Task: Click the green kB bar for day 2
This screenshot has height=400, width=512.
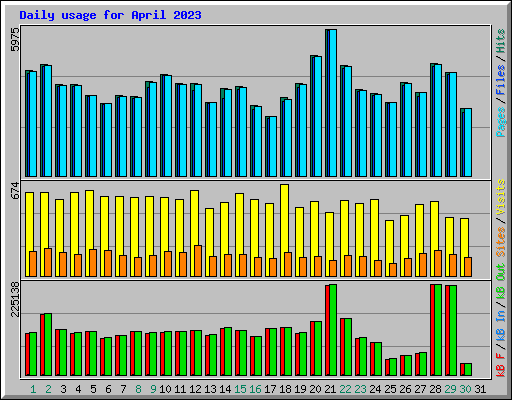Action: click(48, 345)
